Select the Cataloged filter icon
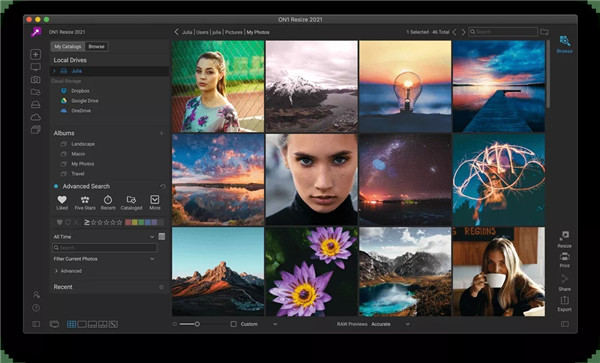This screenshot has width=600, height=363. pyautogui.click(x=131, y=199)
